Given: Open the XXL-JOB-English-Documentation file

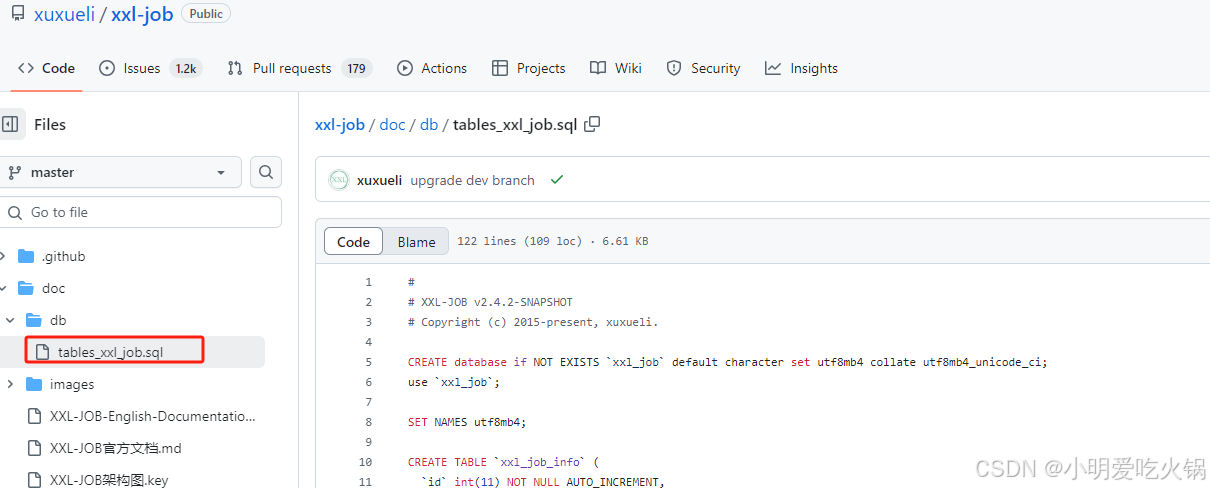Looking at the screenshot, I should click(x=153, y=416).
